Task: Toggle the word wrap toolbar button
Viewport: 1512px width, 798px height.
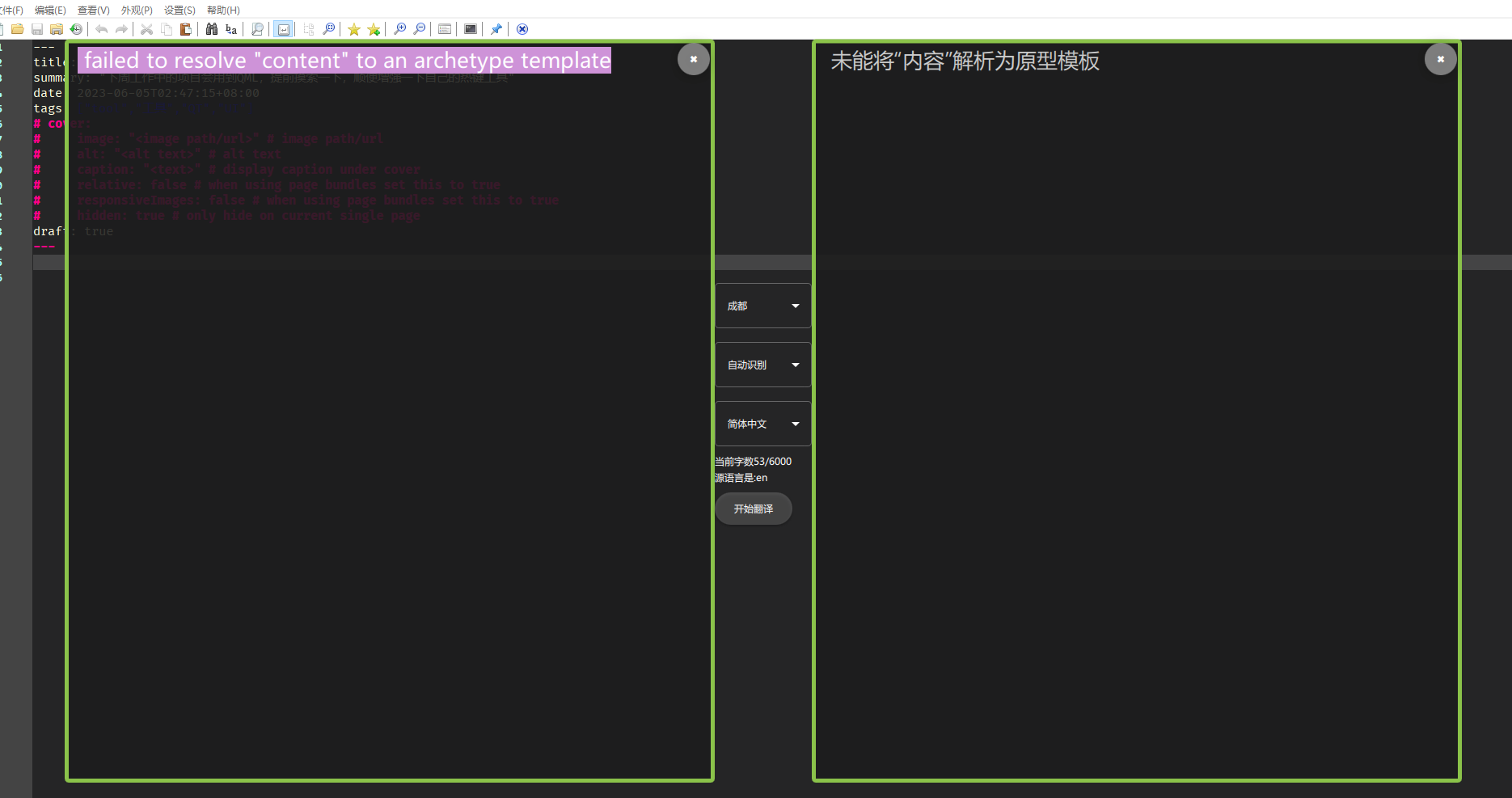Action: click(283, 29)
